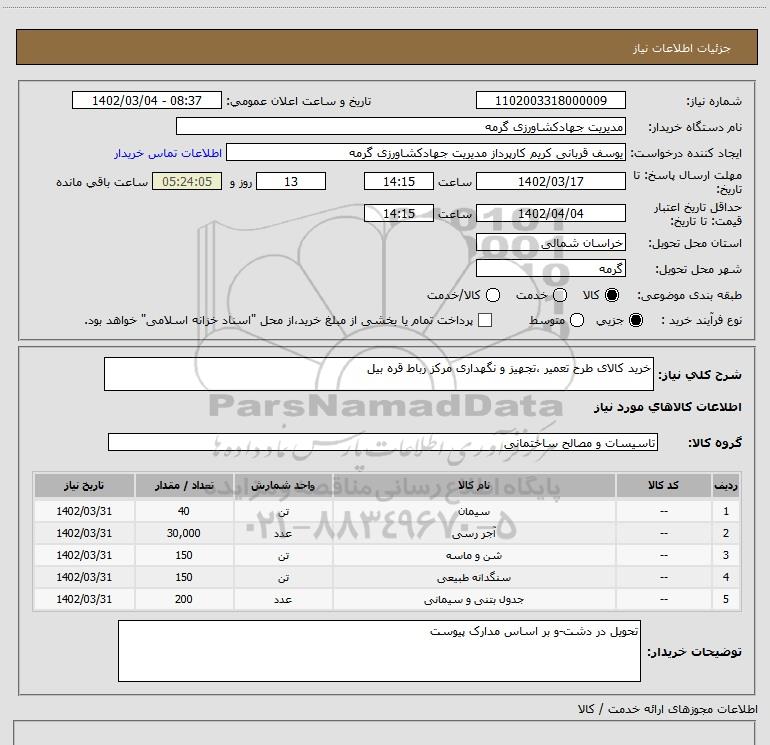The image size is (770, 745).
Task: Select the خدمت radio button
Action: pyautogui.click(x=560, y=295)
